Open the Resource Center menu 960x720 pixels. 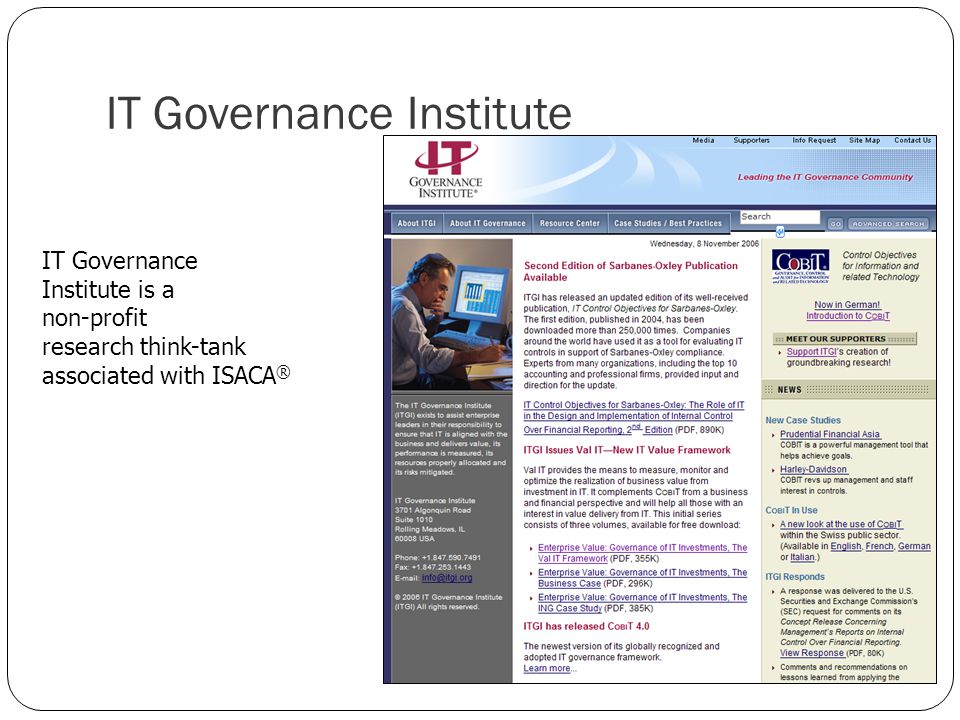569,223
